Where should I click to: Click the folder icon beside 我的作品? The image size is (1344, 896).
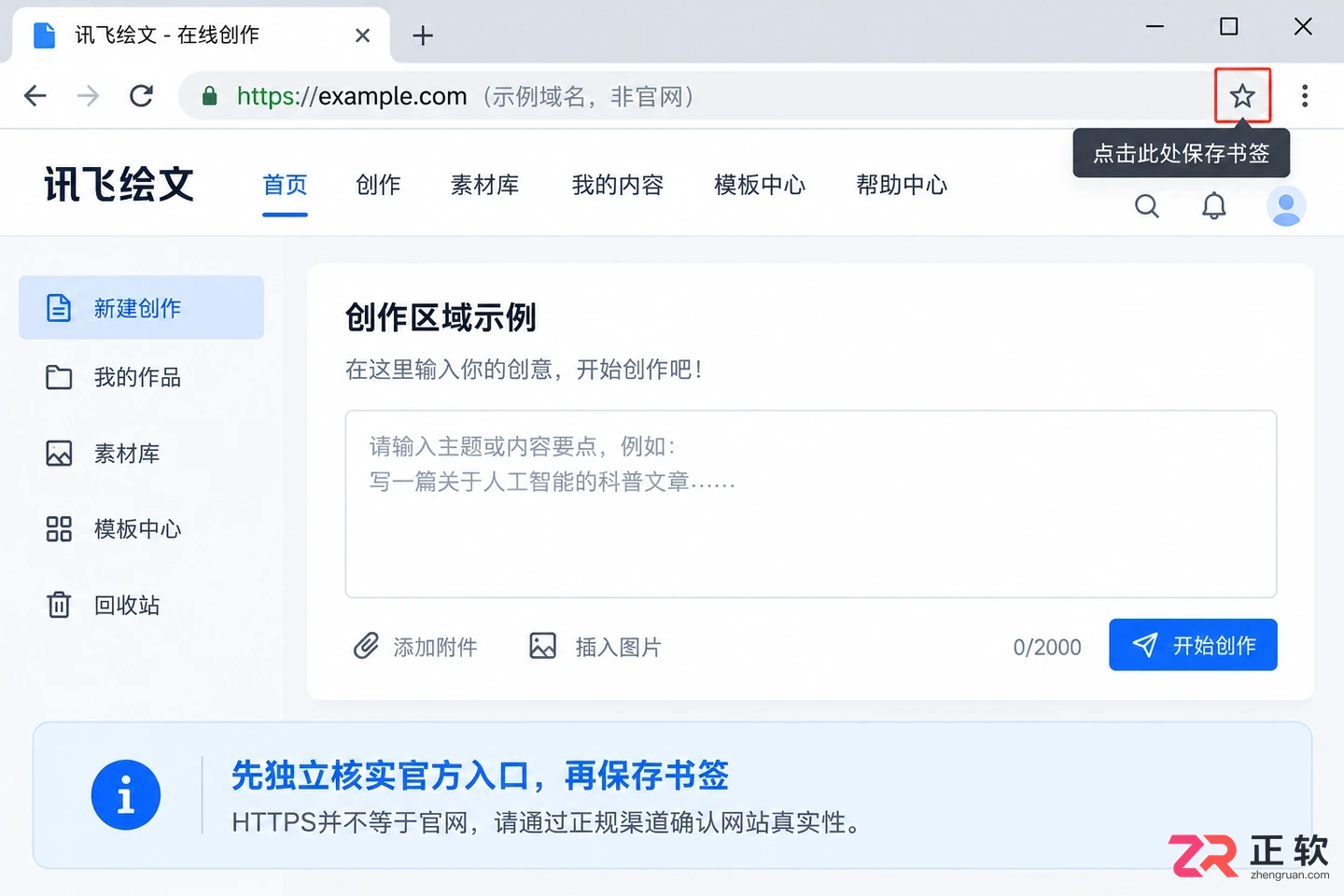coord(59,377)
